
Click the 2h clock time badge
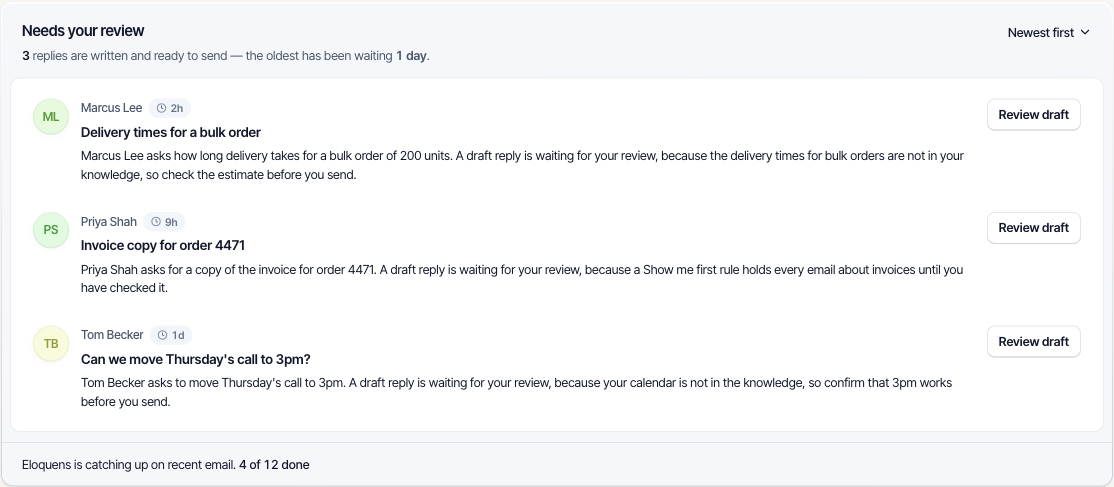click(170, 108)
